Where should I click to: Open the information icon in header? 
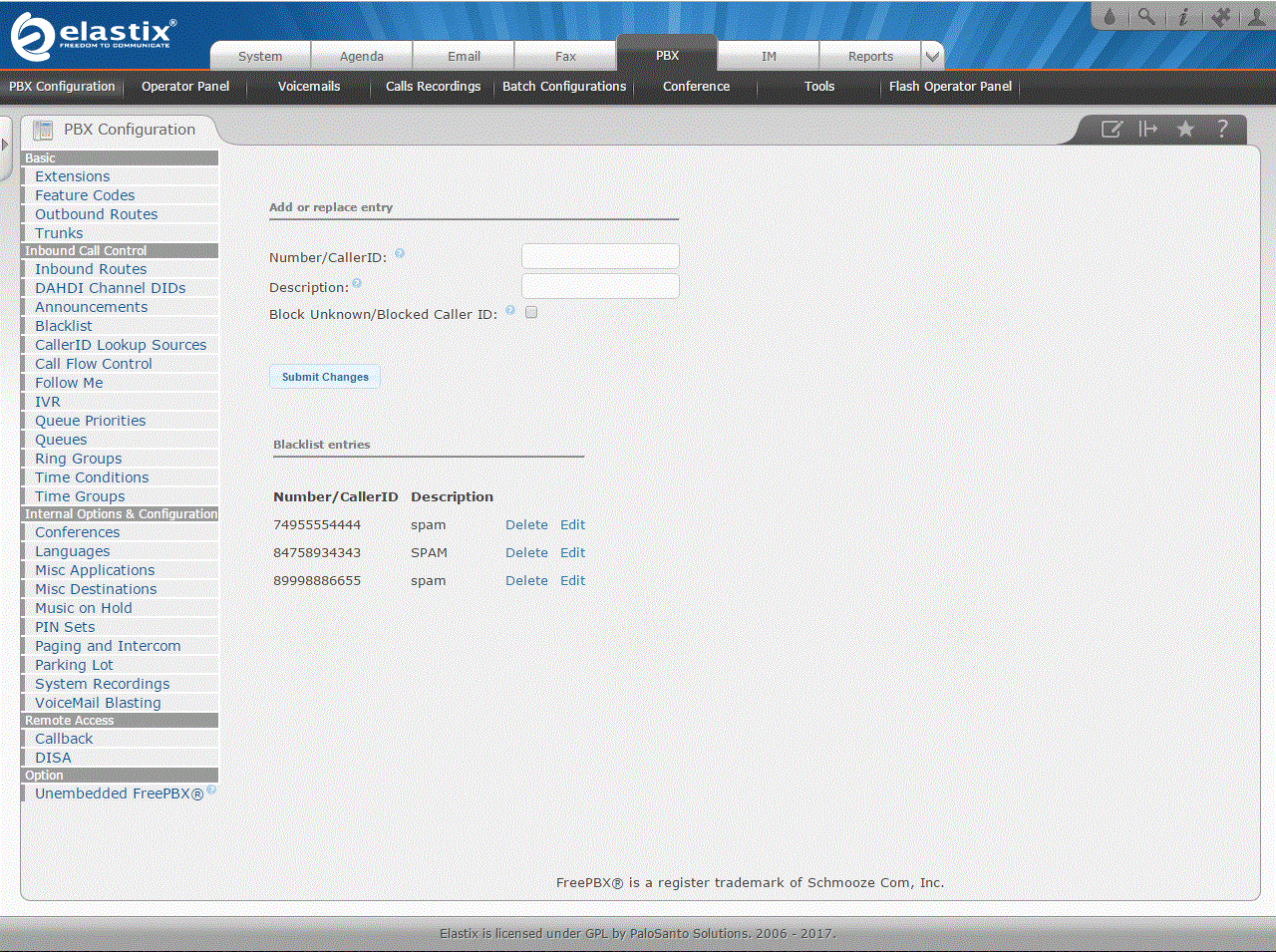tap(1183, 16)
